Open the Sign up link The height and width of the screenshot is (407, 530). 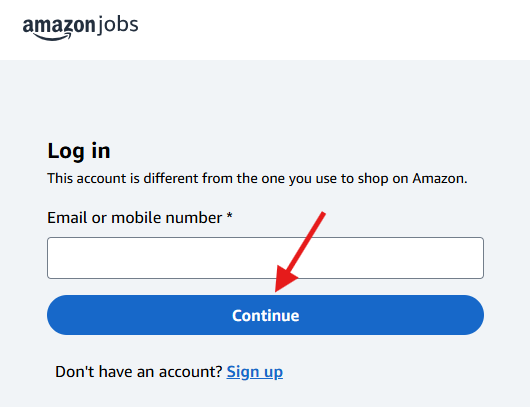(x=255, y=372)
